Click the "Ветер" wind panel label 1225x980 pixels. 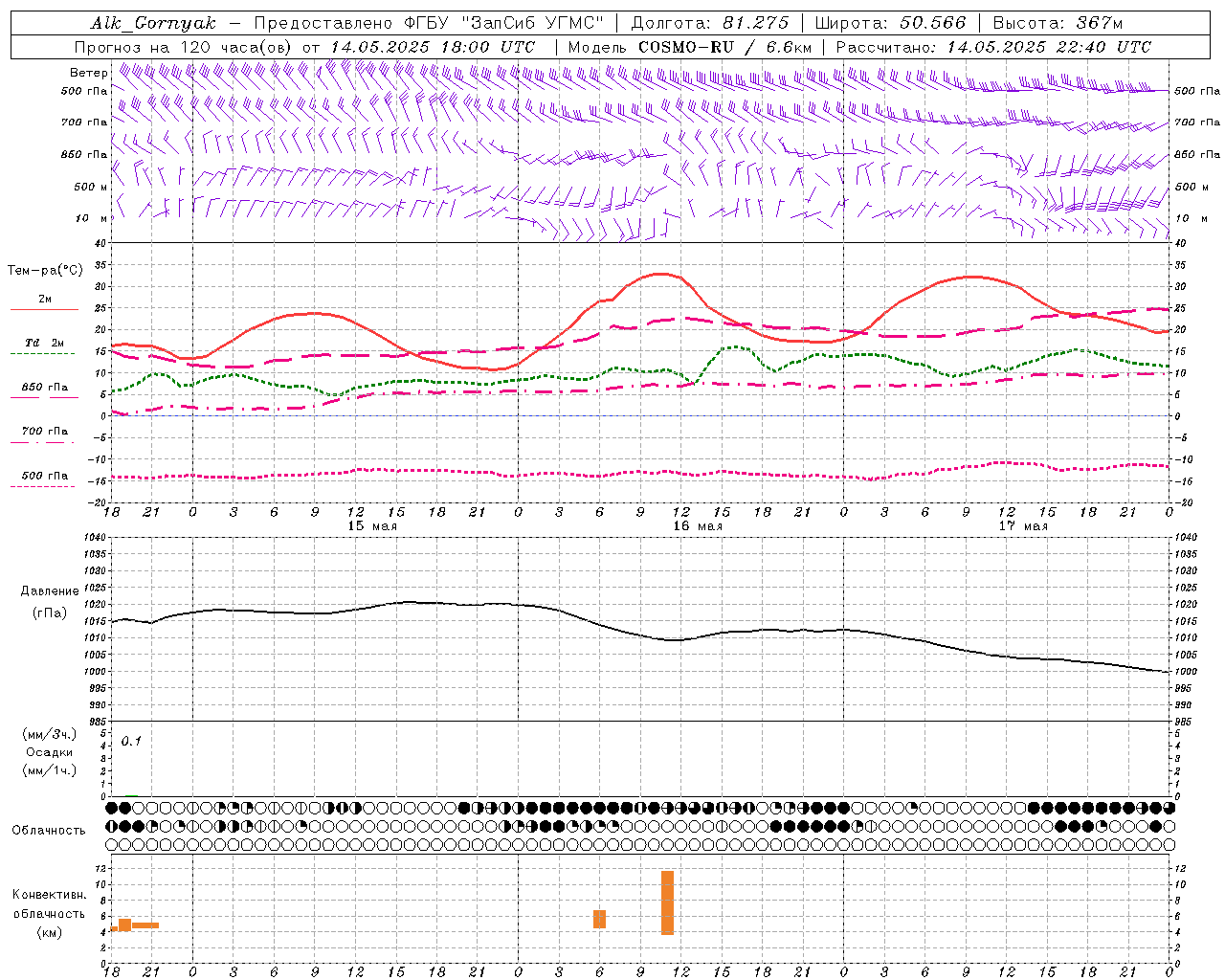(x=89, y=73)
